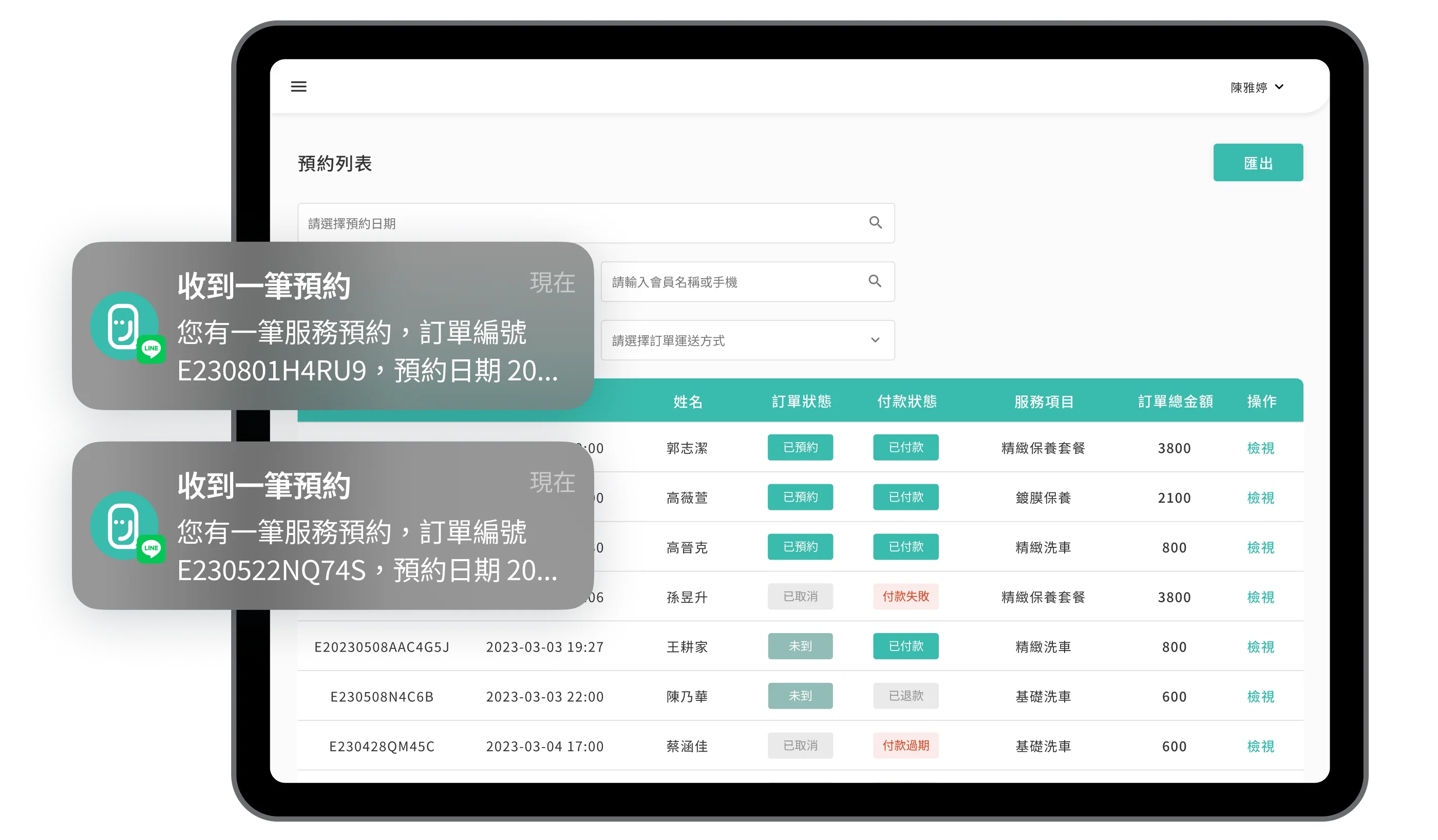The width and height of the screenshot is (1438, 840).
Task: Click the 預約列表 page title
Action: [x=334, y=163]
